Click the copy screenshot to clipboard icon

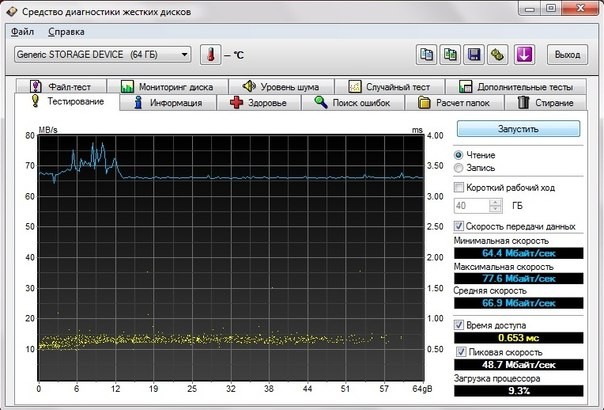click(x=450, y=54)
